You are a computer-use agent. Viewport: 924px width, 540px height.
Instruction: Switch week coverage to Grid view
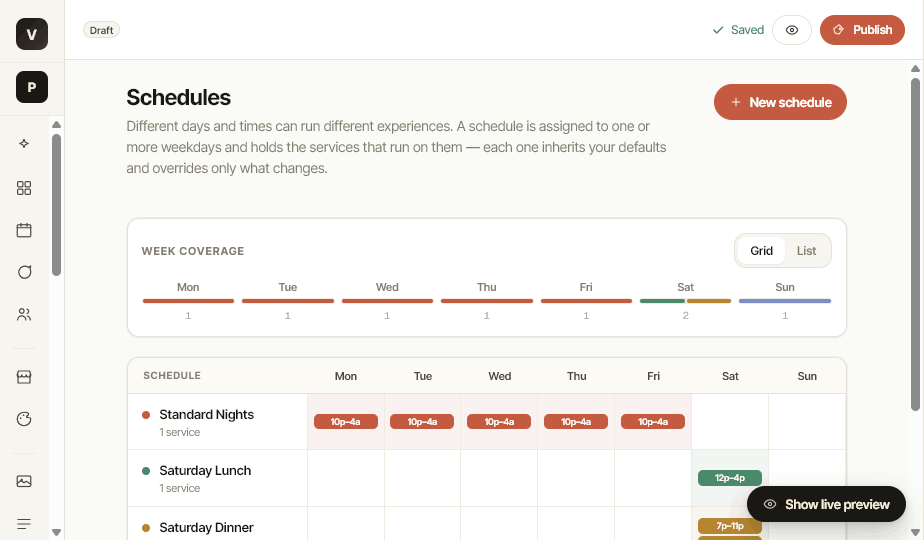(x=761, y=251)
